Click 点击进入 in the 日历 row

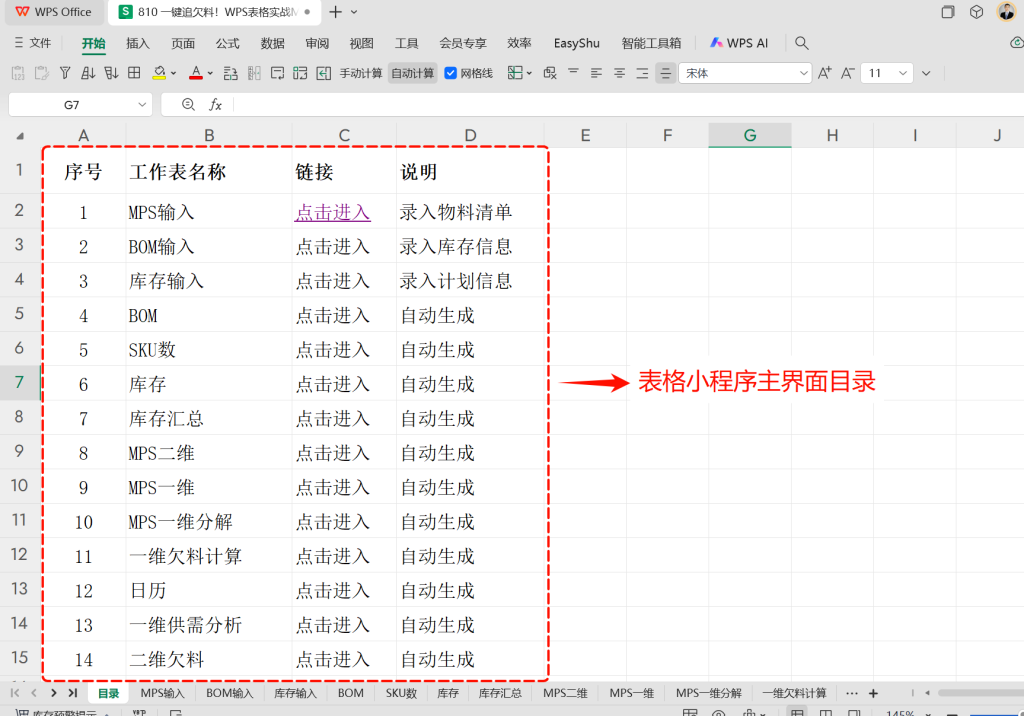(332, 591)
